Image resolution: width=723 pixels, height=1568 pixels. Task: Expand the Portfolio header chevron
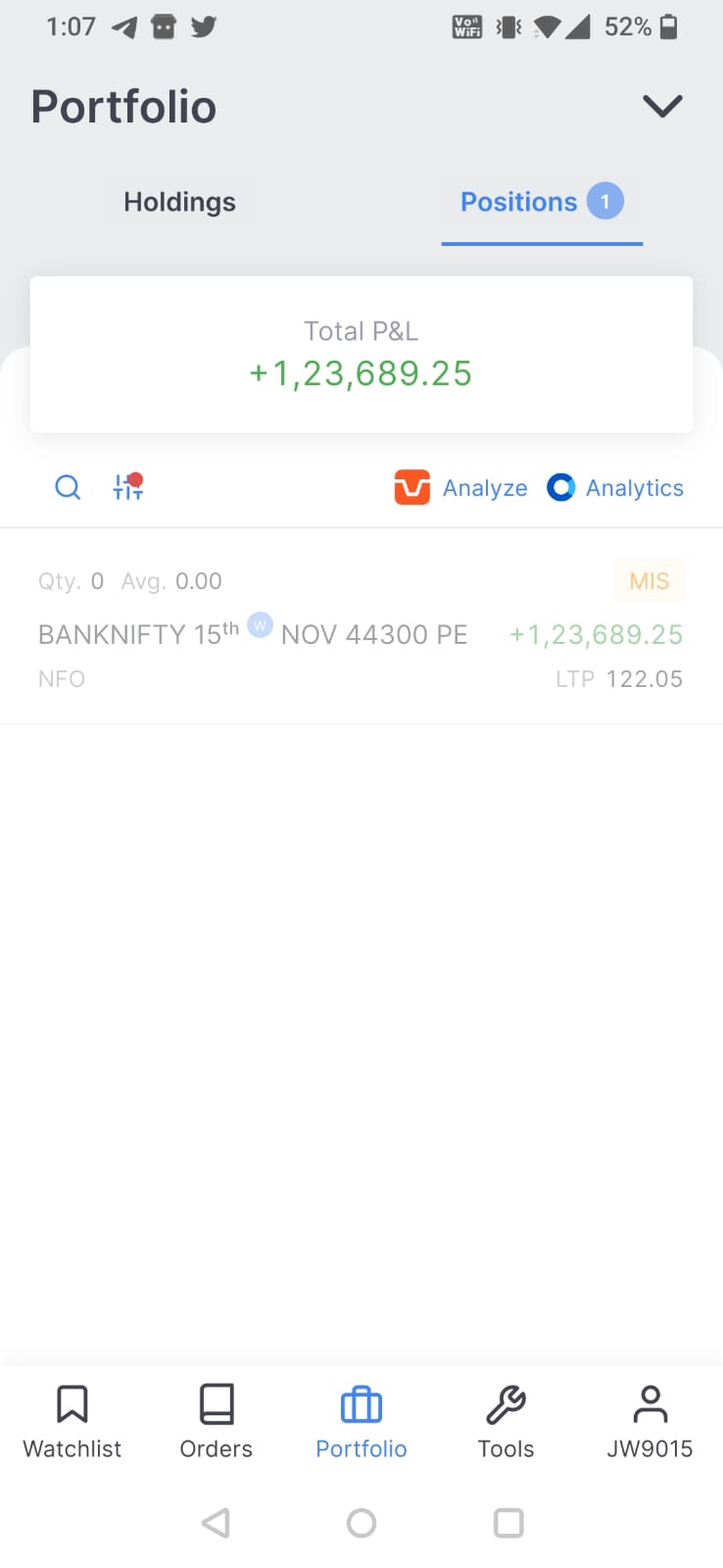click(x=662, y=106)
